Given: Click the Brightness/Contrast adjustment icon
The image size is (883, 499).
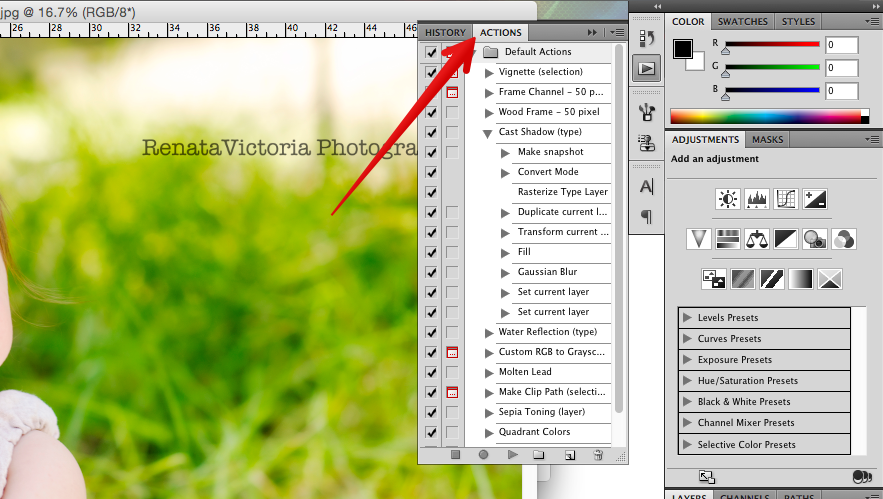Looking at the screenshot, I should [x=728, y=199].
